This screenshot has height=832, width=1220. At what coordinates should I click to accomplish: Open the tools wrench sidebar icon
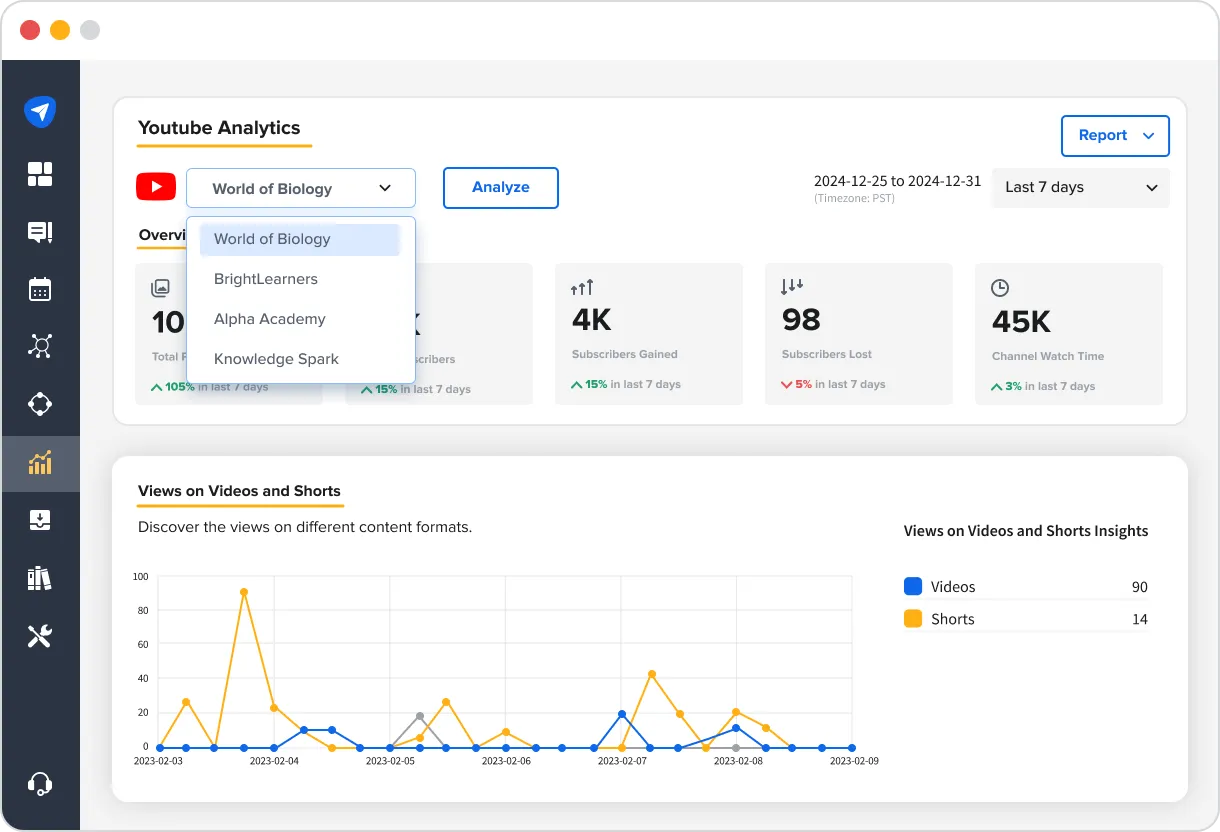coord(41,635)
